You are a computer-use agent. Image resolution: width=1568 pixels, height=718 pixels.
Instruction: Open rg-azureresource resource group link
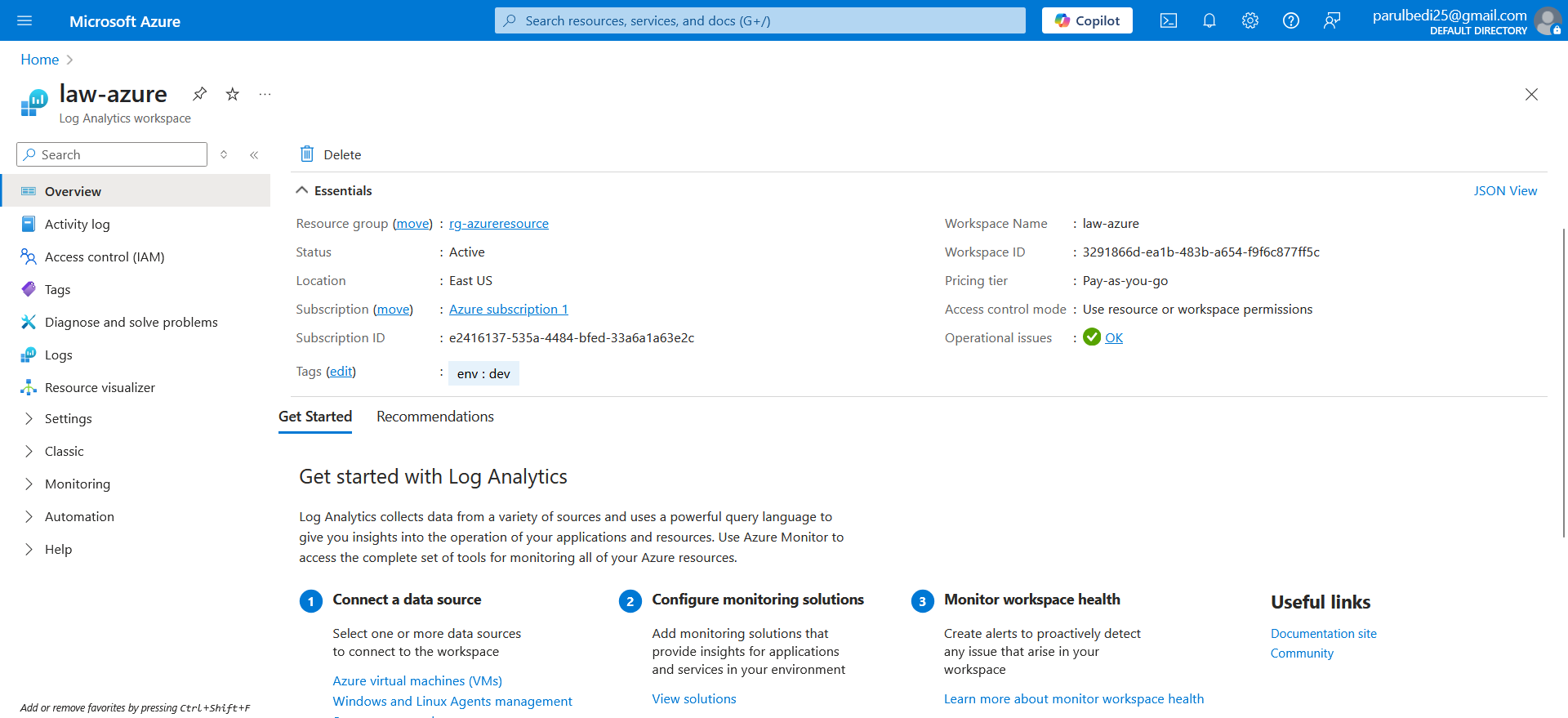click(x=499, y=223)
